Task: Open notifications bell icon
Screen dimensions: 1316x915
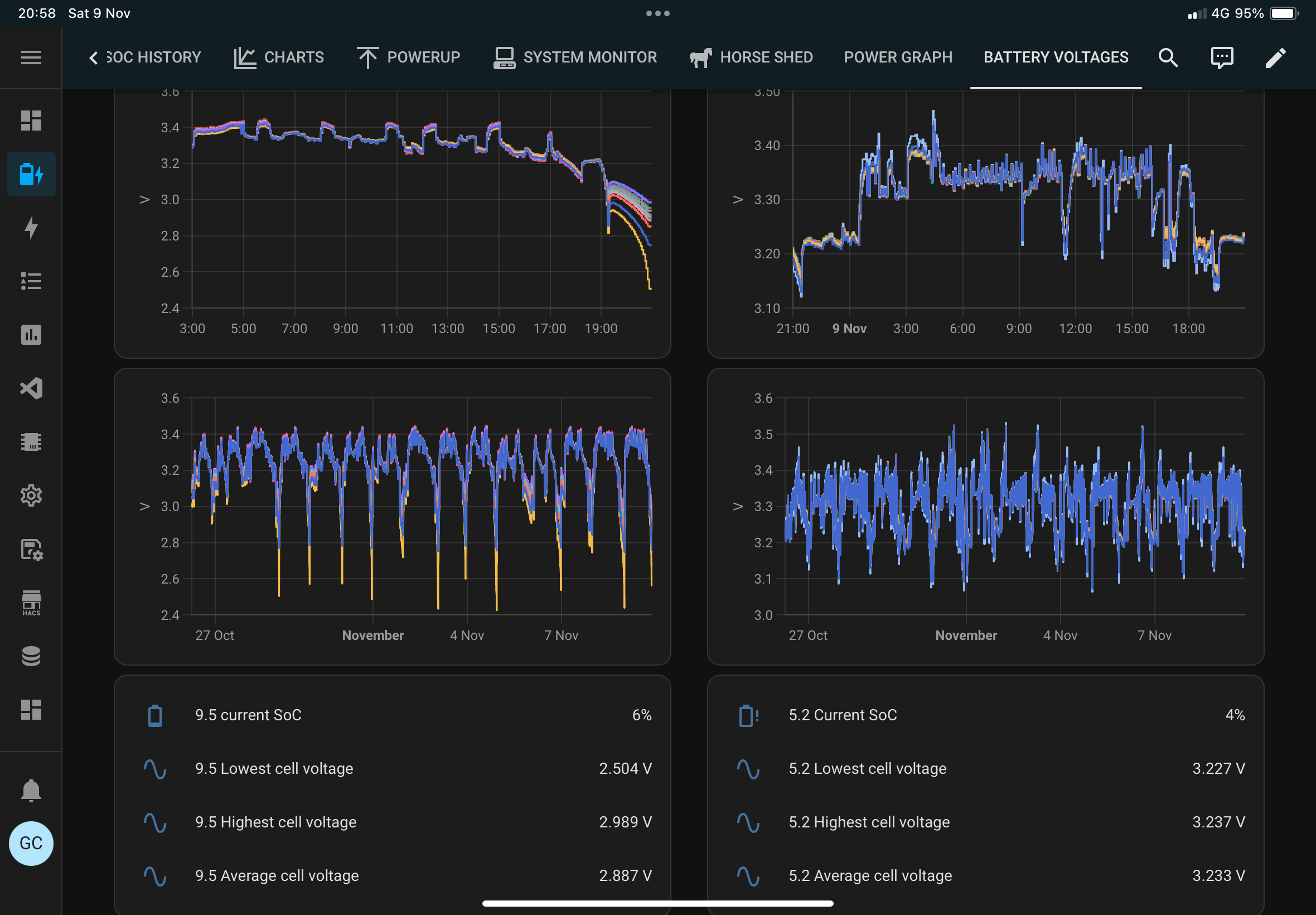Action: point(31,790)
